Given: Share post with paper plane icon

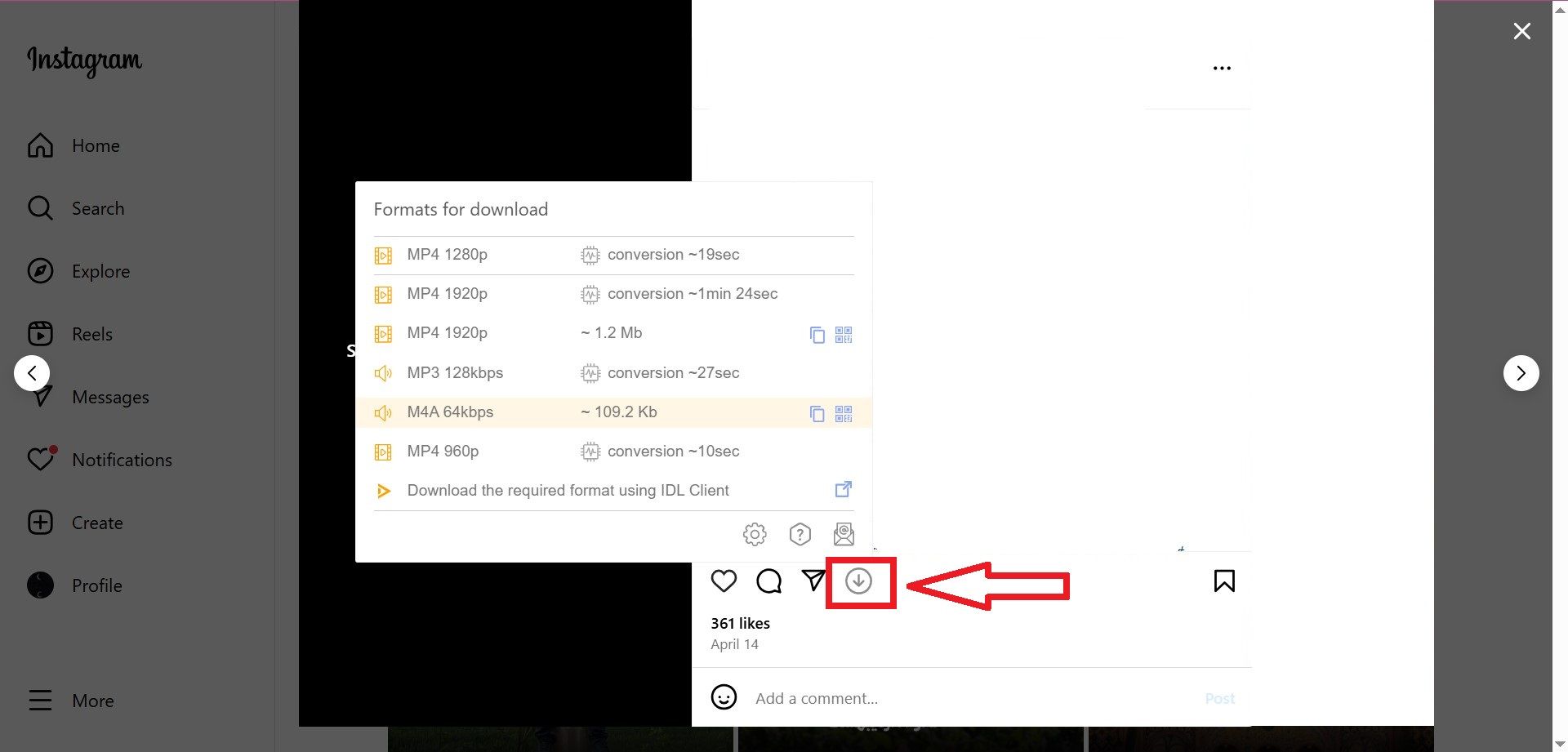Looking at the screenshot, I should click(813, 581).
